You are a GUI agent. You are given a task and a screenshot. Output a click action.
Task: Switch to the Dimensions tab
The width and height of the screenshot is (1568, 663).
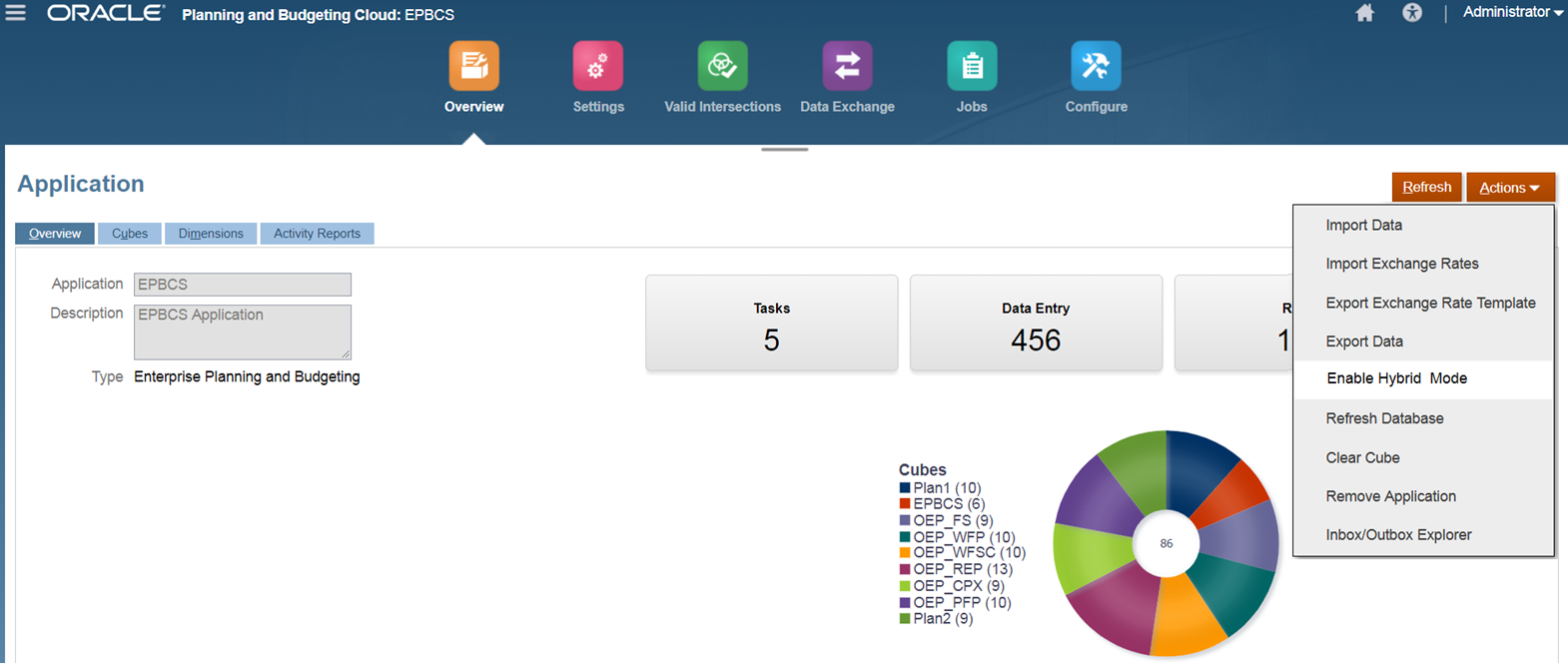[211, 234]
